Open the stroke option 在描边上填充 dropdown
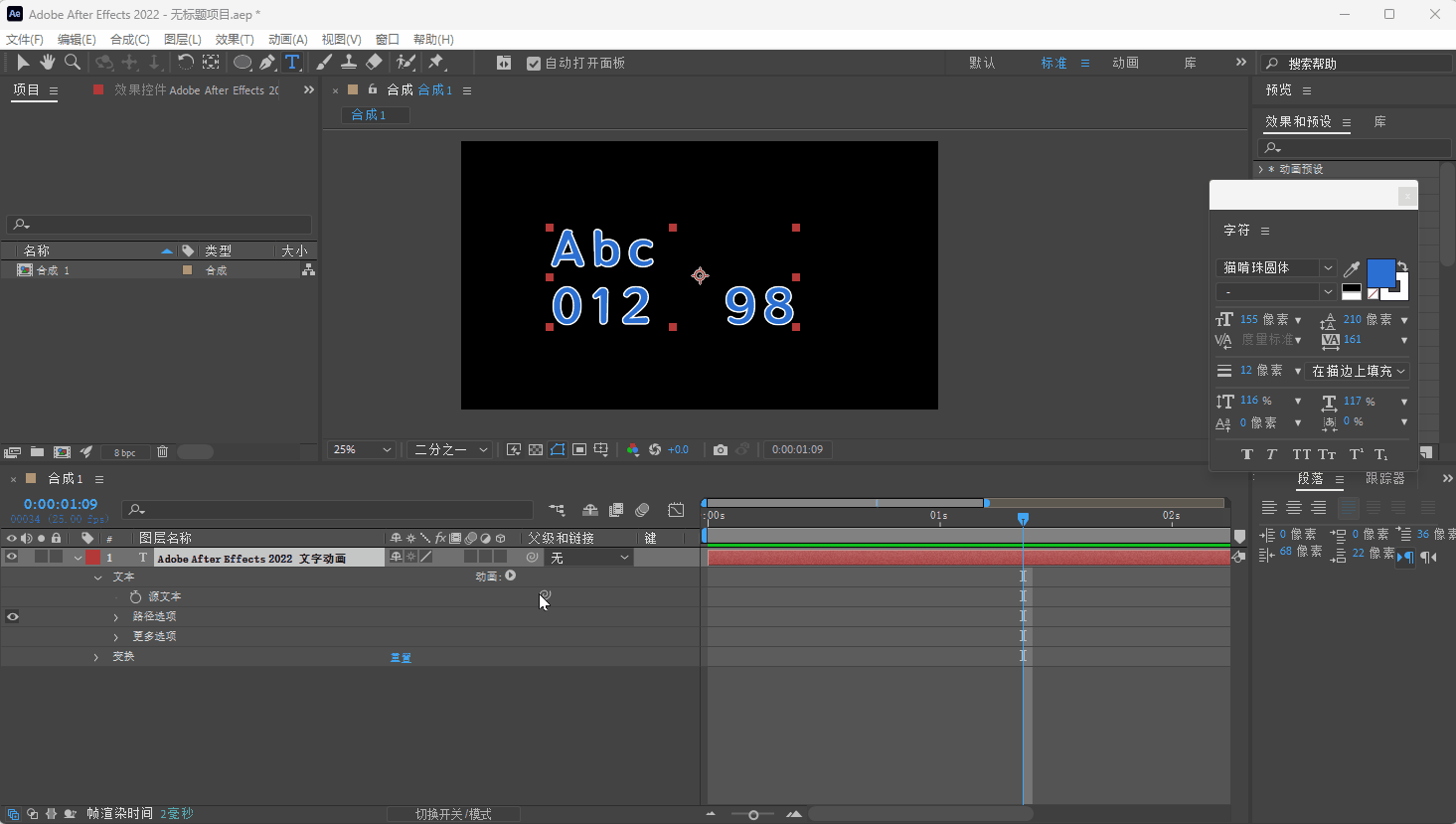This screenshot has height=824, width=1456. coord(1358,371)
